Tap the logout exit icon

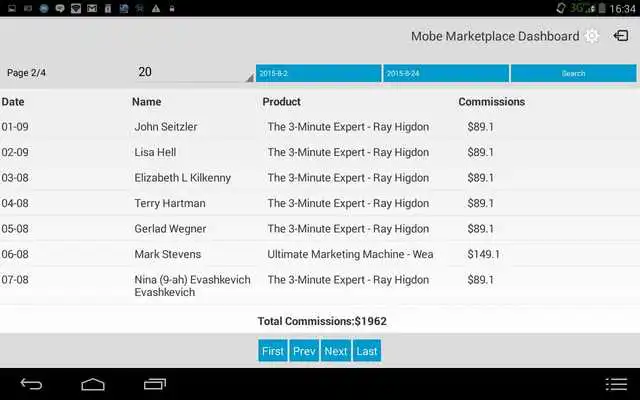pos(621,36)
